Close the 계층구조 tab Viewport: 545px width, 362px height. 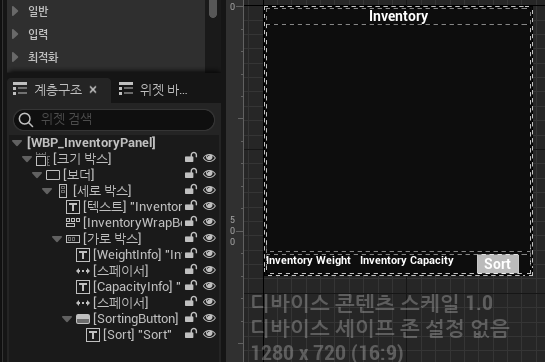click(93, 90)
